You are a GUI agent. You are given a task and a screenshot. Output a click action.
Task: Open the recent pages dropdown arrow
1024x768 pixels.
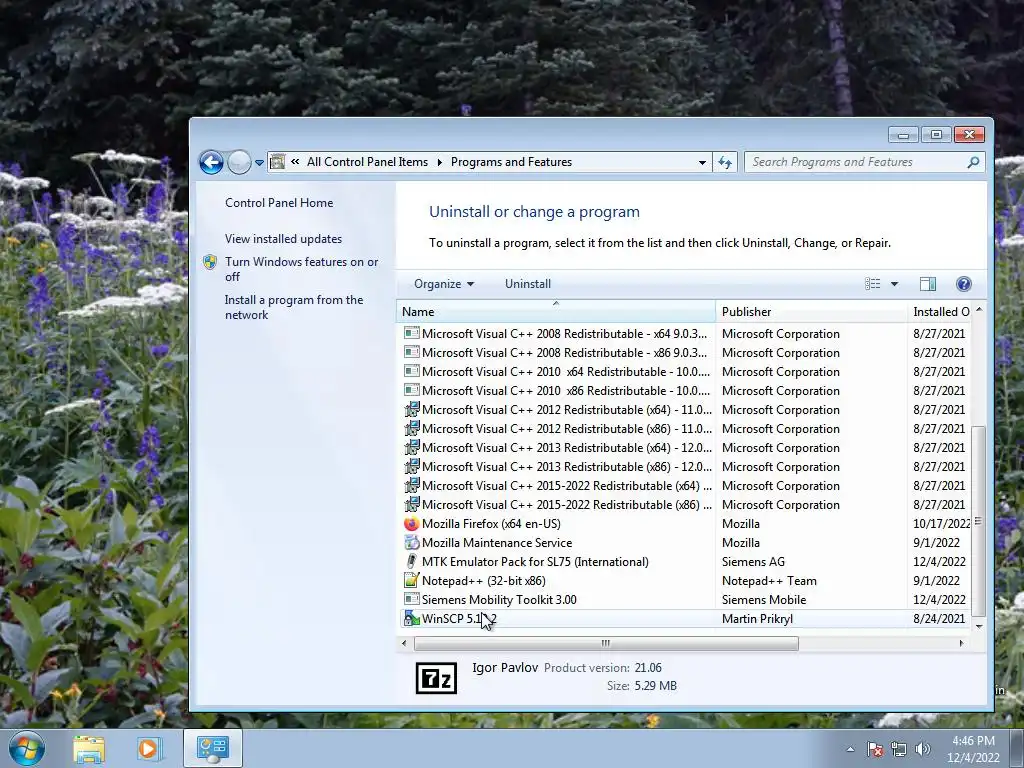click(259, 163)
